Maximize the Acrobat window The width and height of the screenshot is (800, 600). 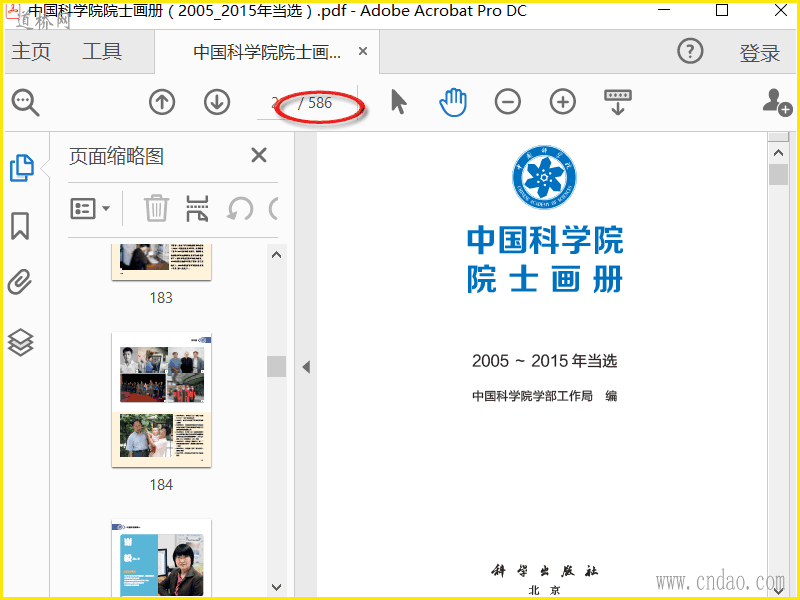722,10
